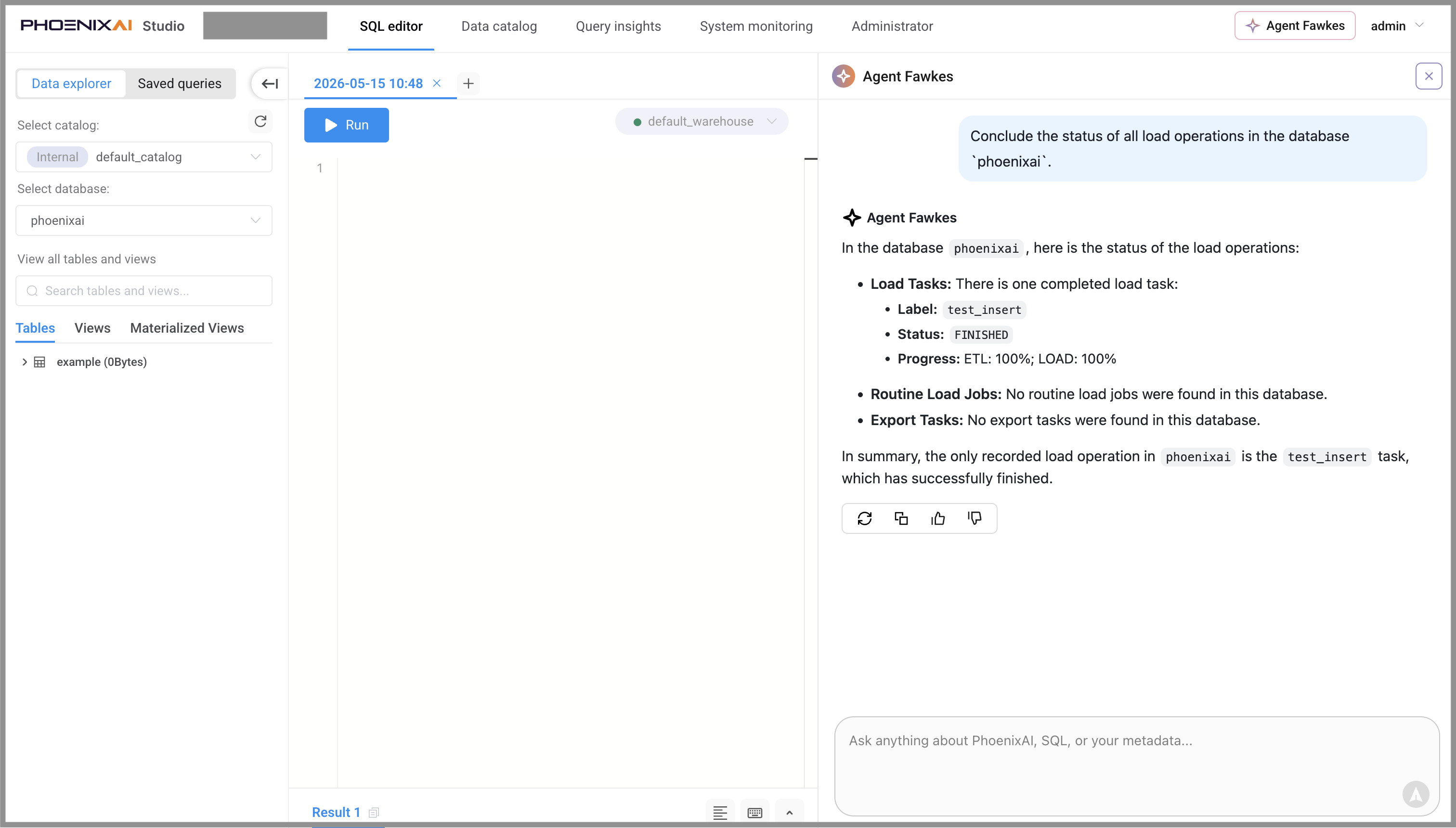Open the Result 1 tab

coord(336,812)
